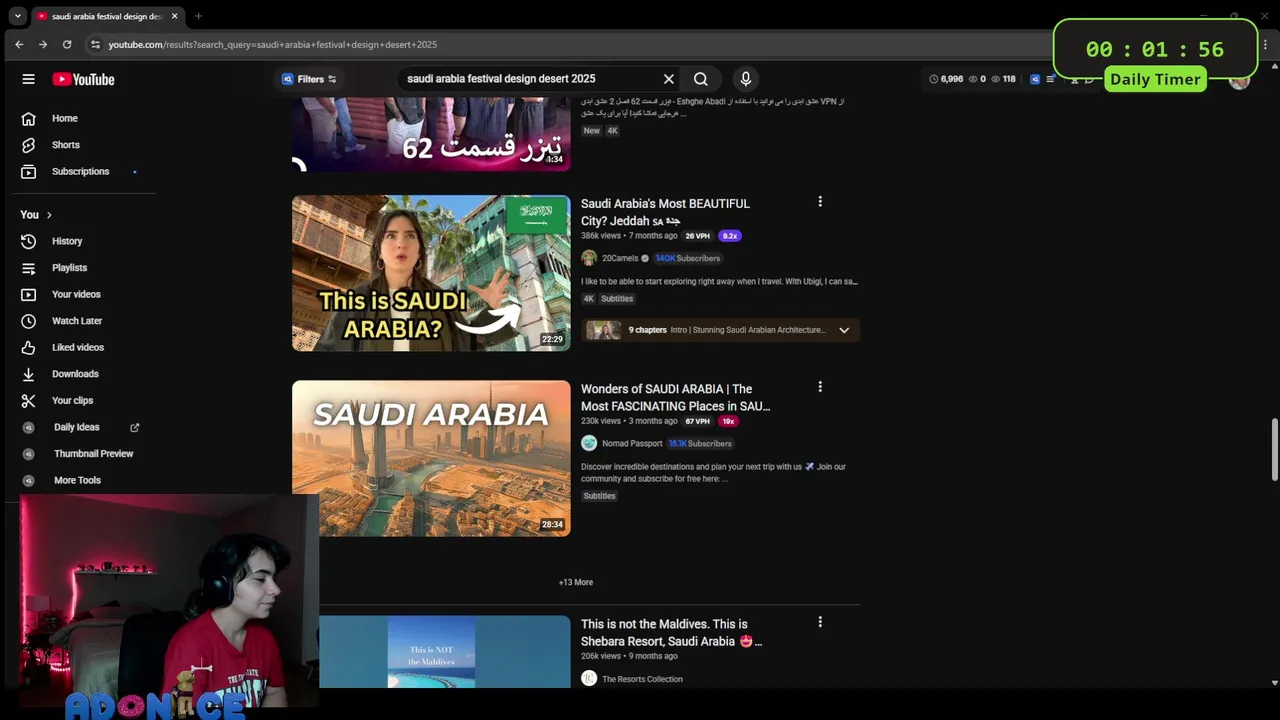
Task: Open Playlists in the sidebar
Action: click(x=69, y=268)
